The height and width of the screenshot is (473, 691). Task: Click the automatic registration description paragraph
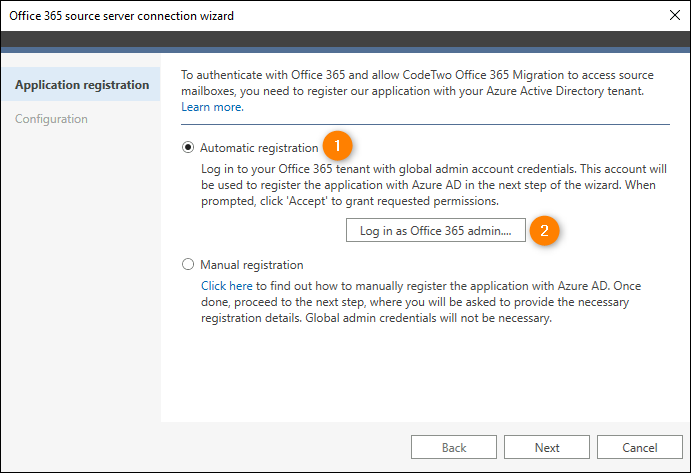point(434,185)
